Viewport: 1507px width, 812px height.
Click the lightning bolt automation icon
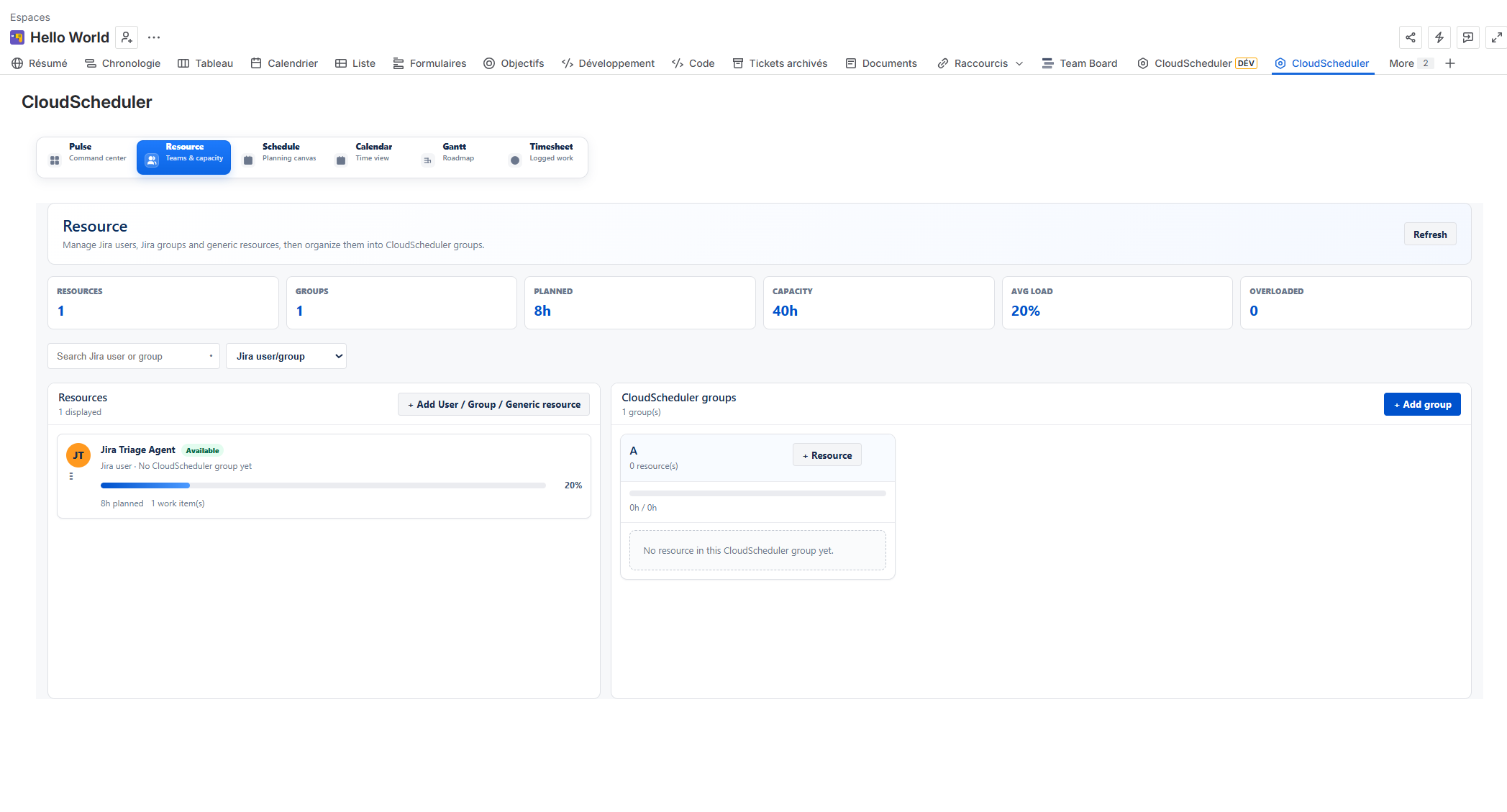1439,37
